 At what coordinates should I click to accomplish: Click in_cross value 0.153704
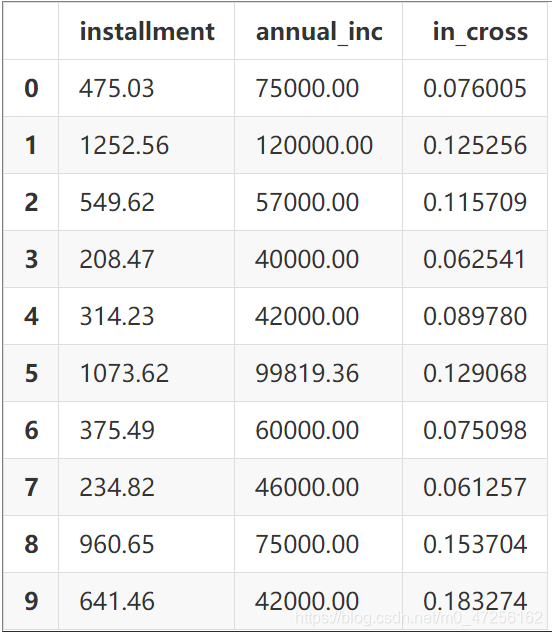[x=475, y=544]
